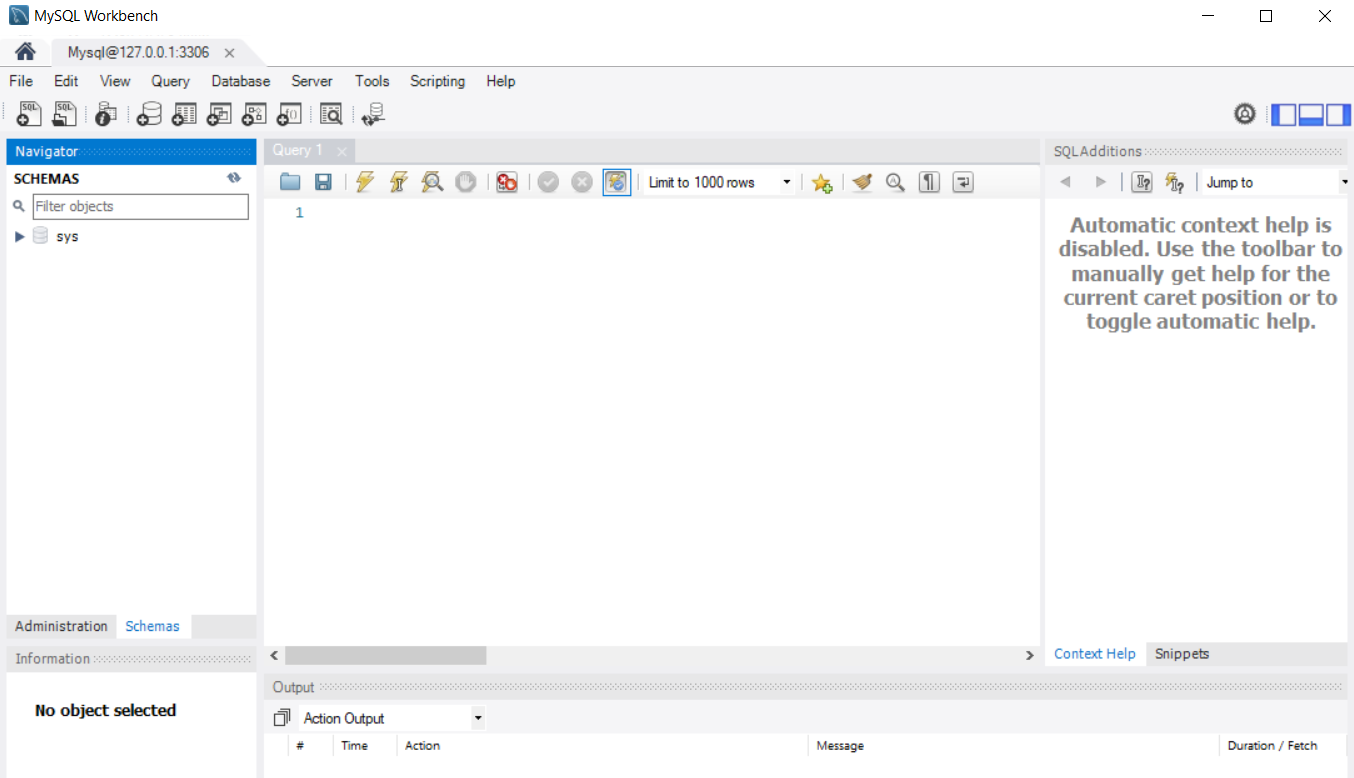Switch to the Administration tab
The image size is (1354, 778).
click(x=60, y=626)
